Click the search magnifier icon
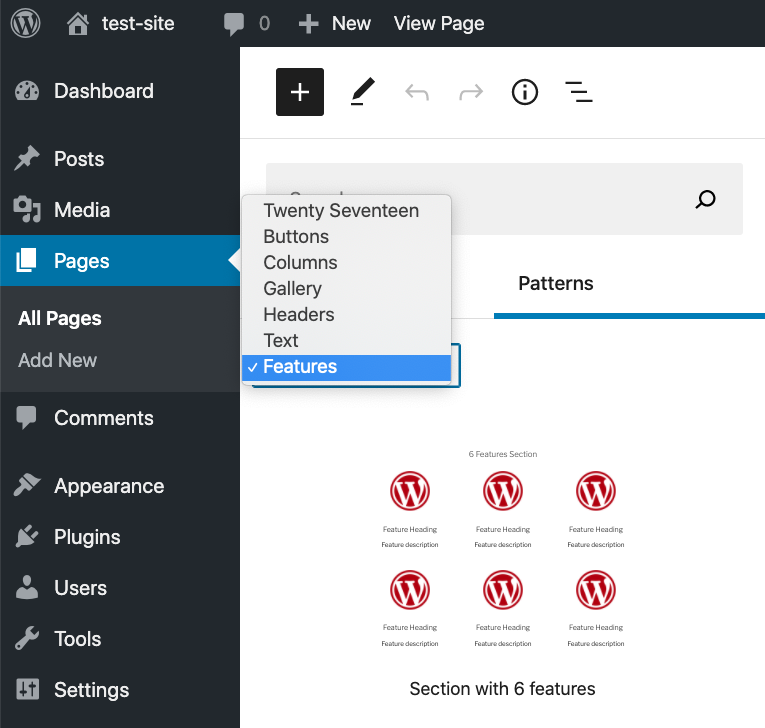Viewport: 765px width, 728px height. click(x=706, y=199)
